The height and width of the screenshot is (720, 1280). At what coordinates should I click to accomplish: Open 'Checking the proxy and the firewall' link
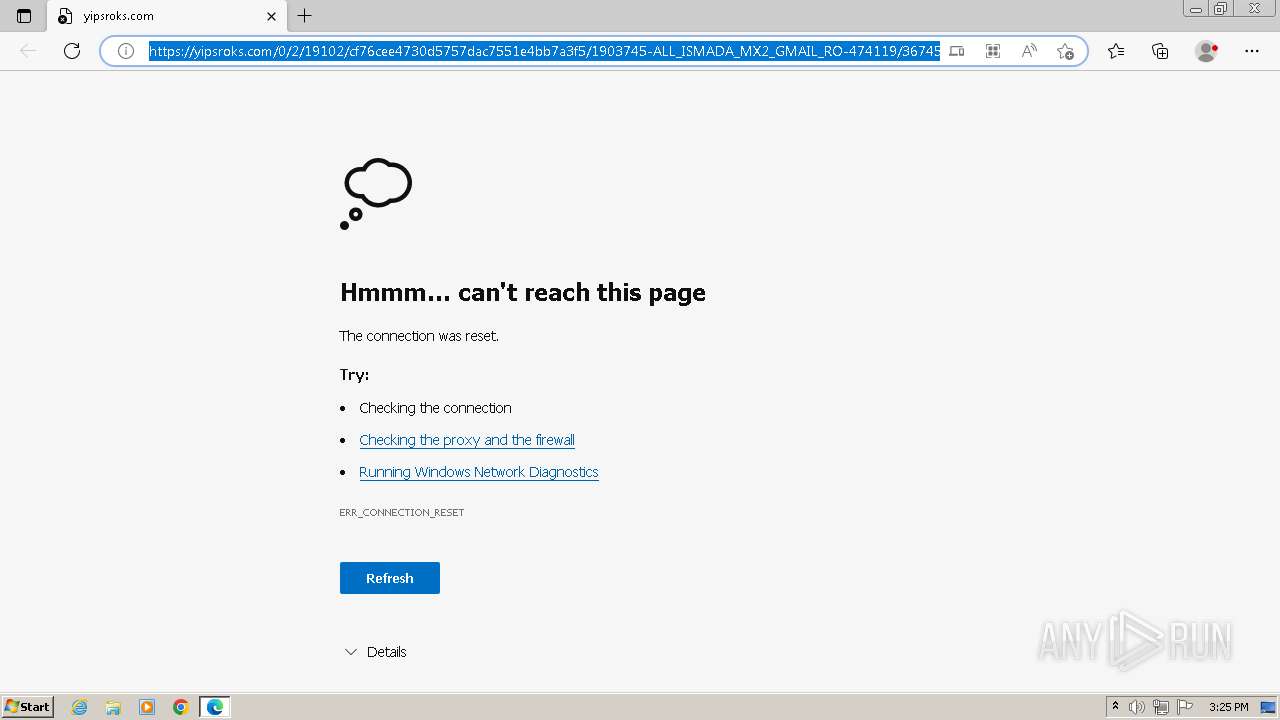tap(467, 440)
